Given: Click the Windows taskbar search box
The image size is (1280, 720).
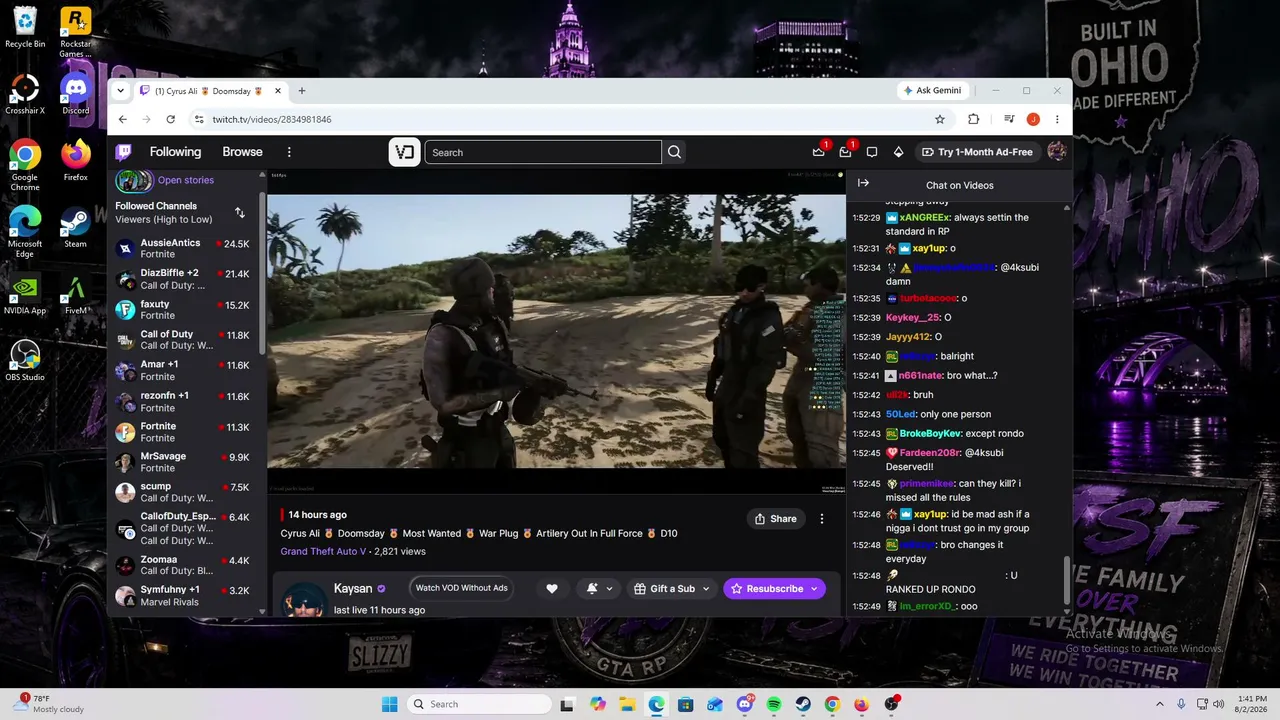Looking at the screenshot, I should click(x=480, y=704).
